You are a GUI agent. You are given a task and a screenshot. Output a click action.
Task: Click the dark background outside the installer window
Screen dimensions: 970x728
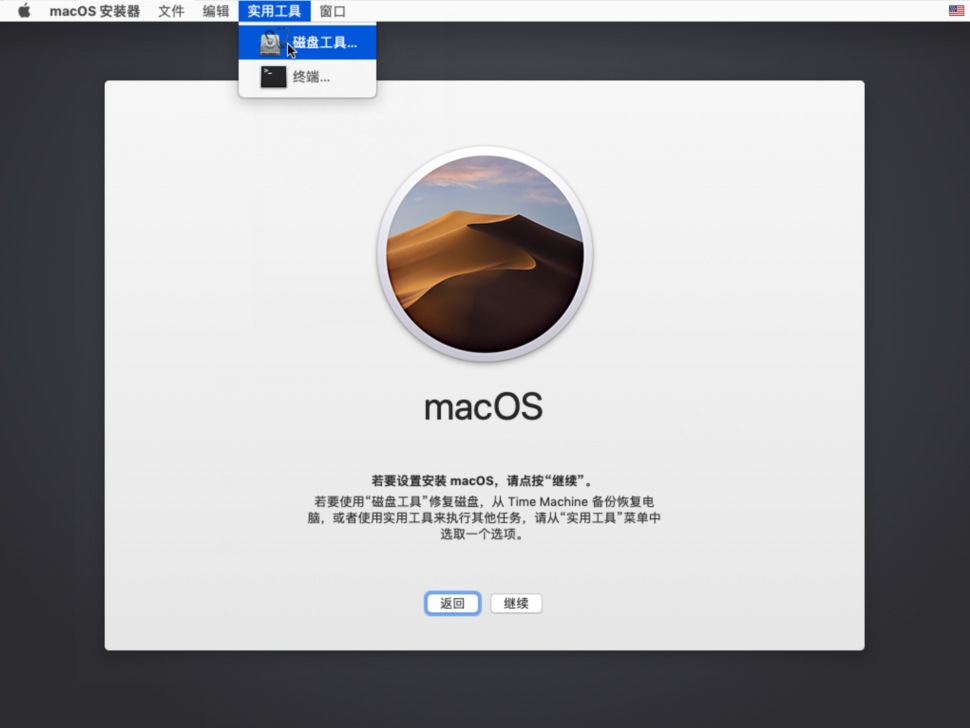tap(50, 400)
